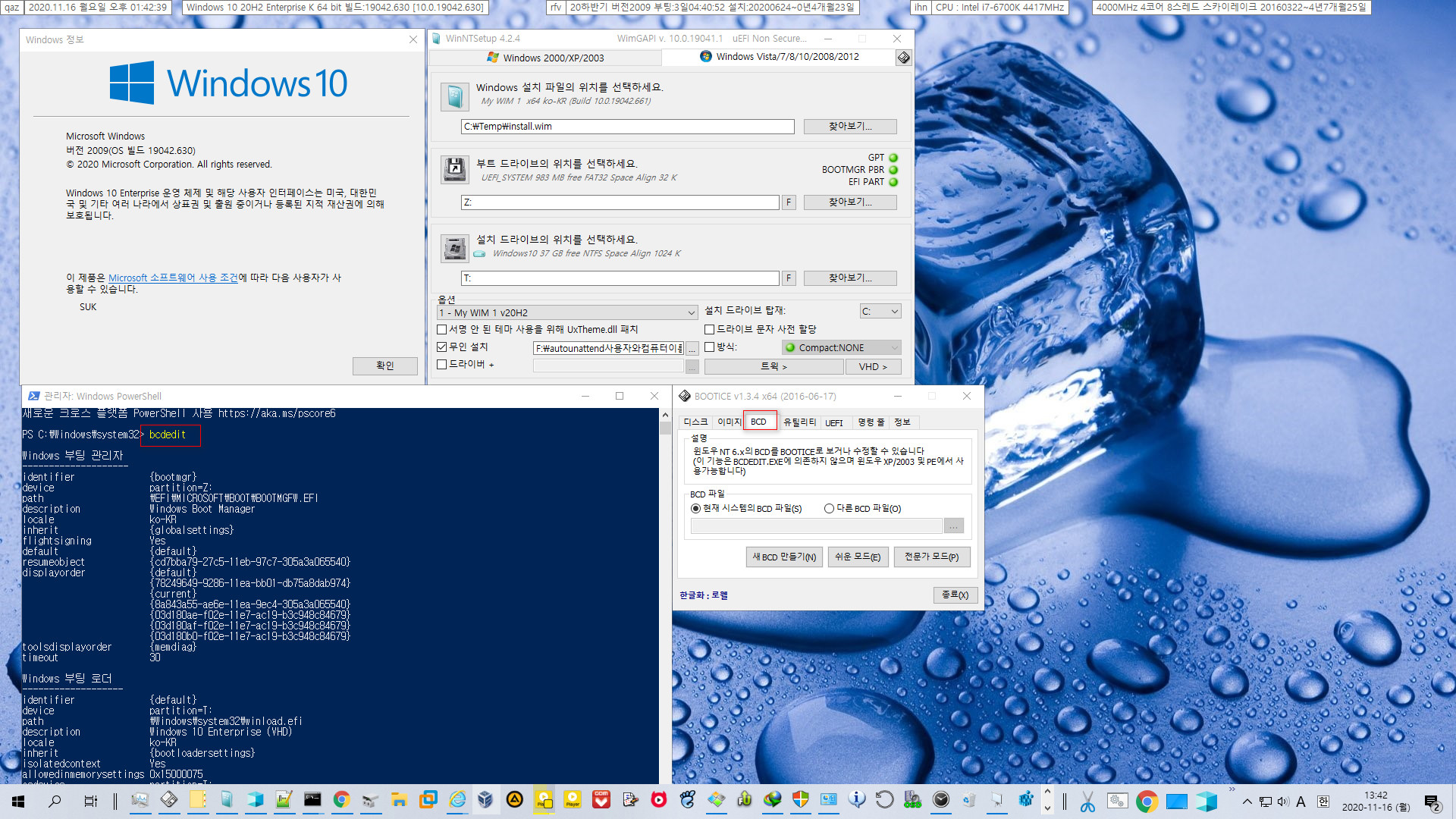
Task: Open the blue registry cubes taskbar icon
Action: (1026, 799)
